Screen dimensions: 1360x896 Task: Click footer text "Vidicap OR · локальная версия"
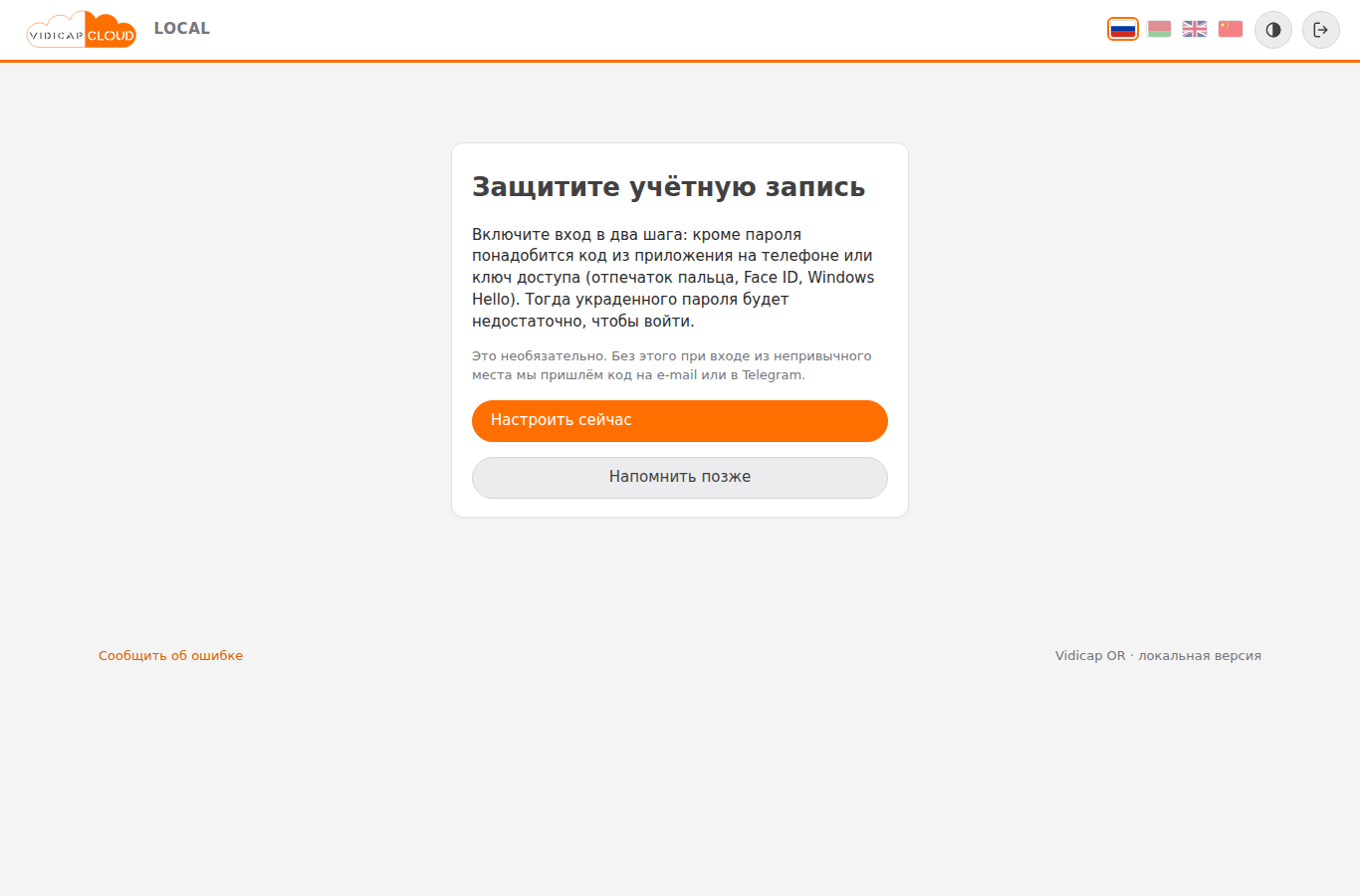point(1158,655)
